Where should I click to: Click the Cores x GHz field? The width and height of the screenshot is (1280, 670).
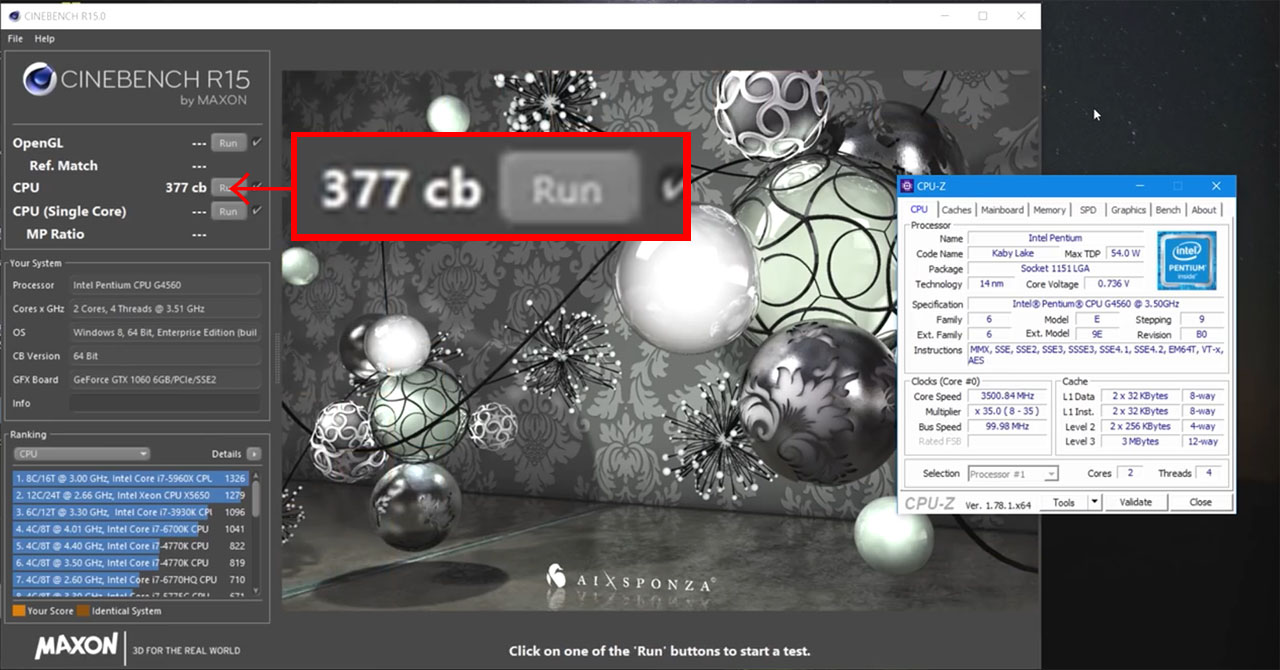[164, 309]
